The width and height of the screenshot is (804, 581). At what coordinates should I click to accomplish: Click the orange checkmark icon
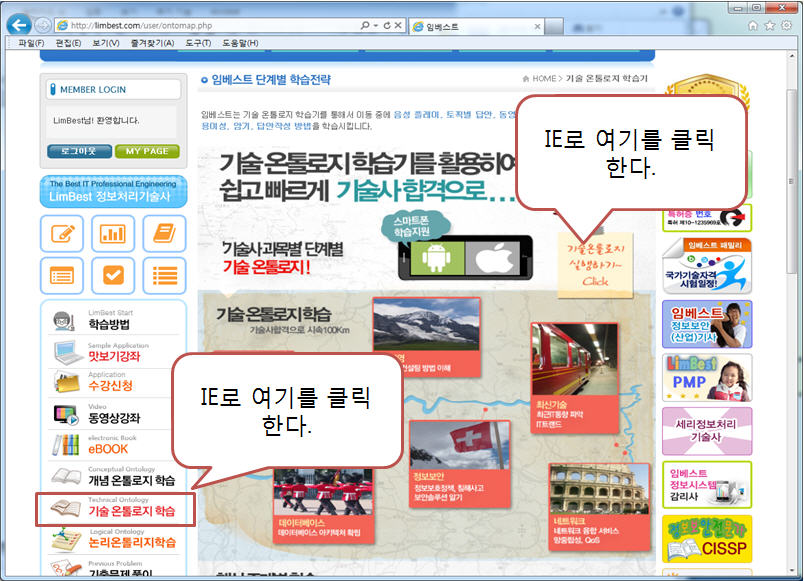point(113,276)
